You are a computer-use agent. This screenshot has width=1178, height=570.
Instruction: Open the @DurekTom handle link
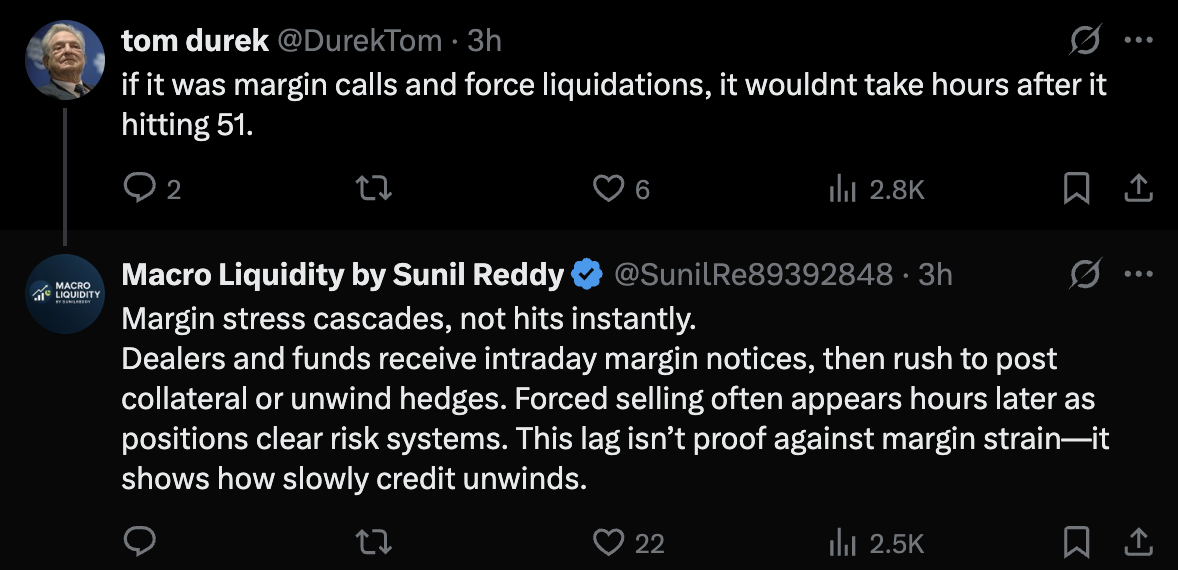pyautogui.click(x=360, y=41)
